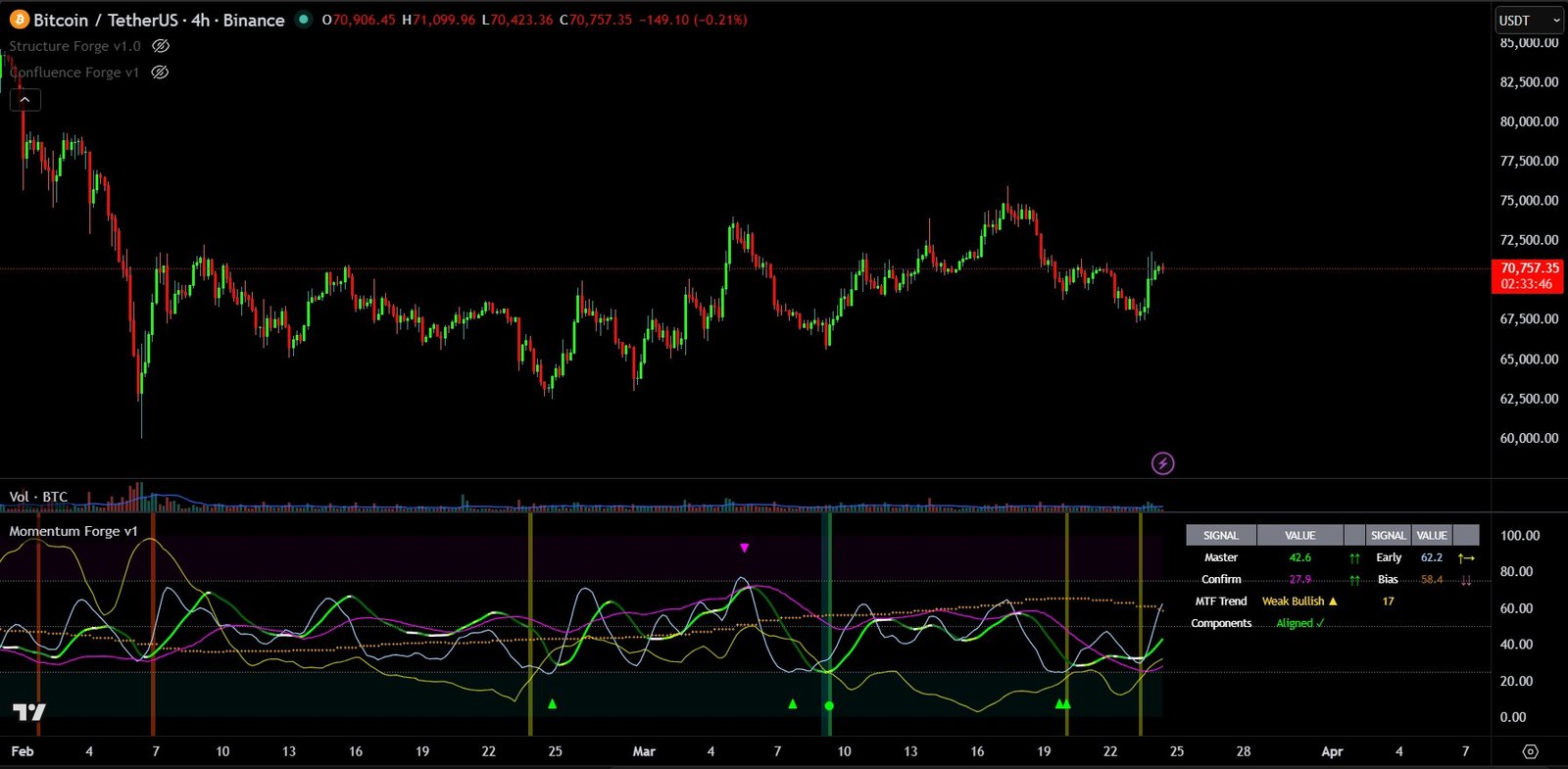Click the Feb label on time axis
1568x769 pixels.
22,751
